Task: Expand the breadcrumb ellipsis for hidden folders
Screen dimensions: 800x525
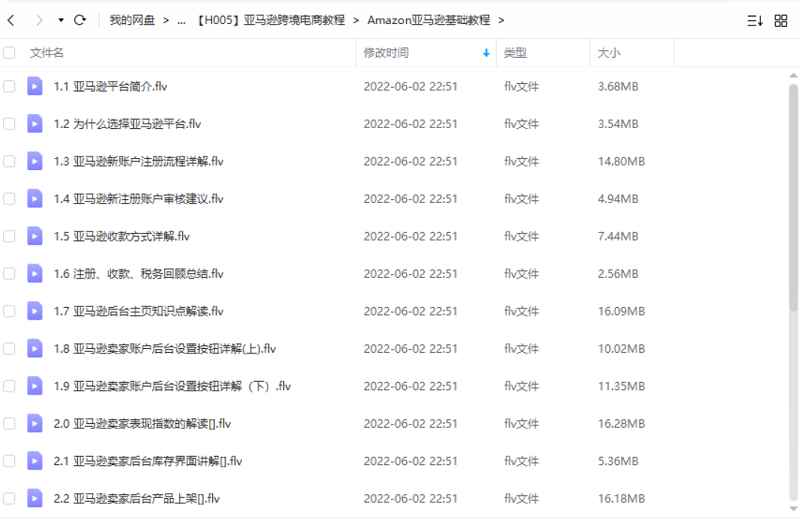Action: 181,20
